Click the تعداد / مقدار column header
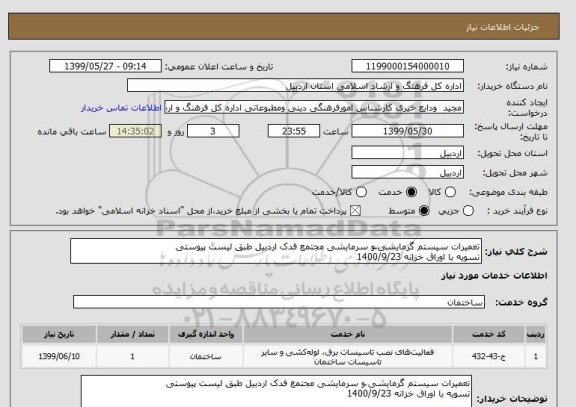The image size is (576, 407). point(133,334)
